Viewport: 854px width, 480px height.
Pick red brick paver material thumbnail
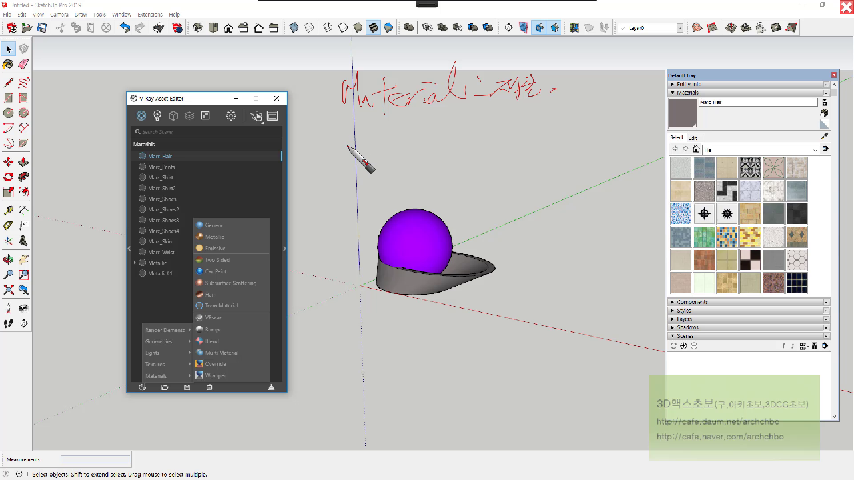point(704,260)
